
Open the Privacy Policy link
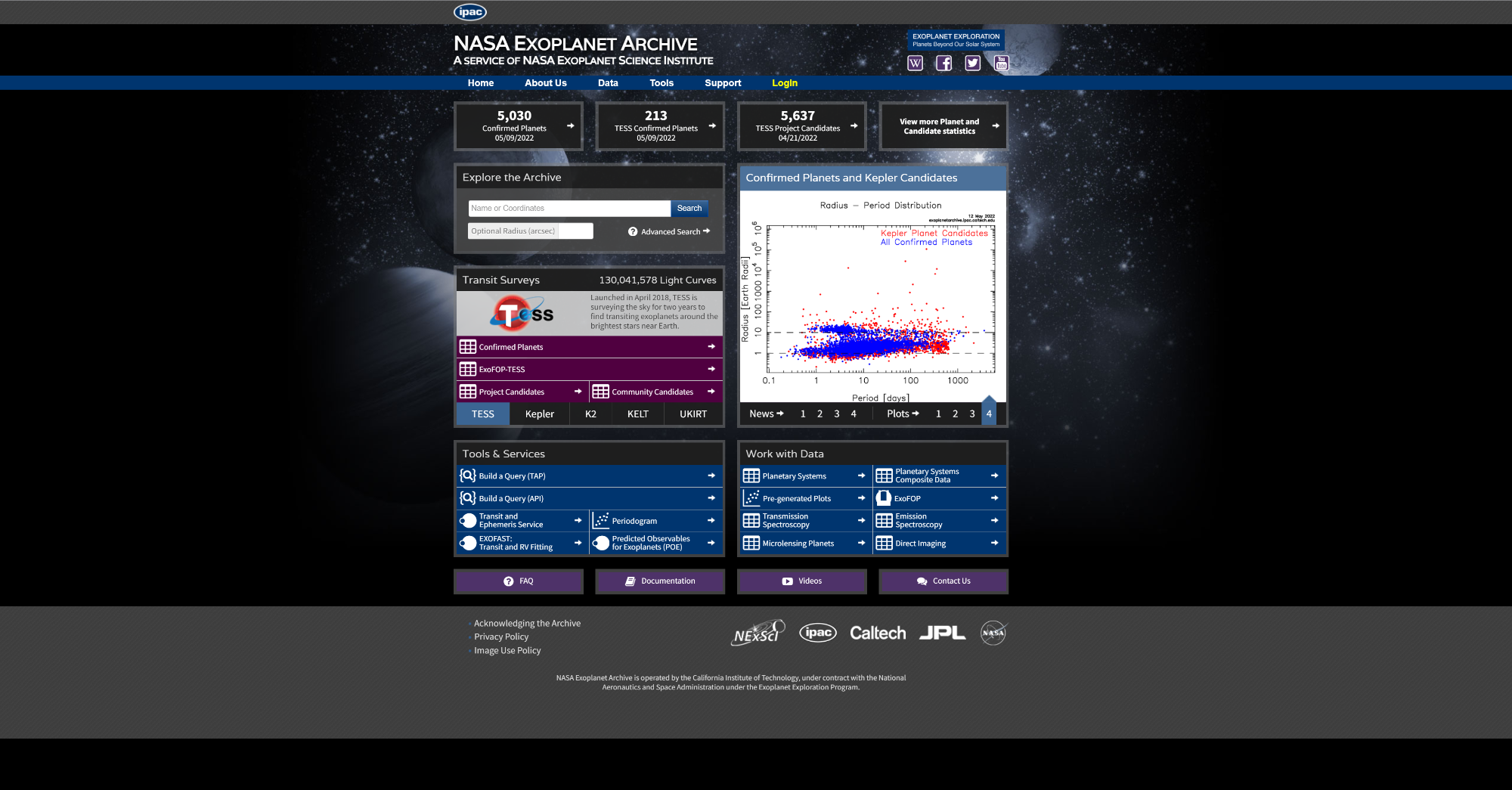pos(500,637)
